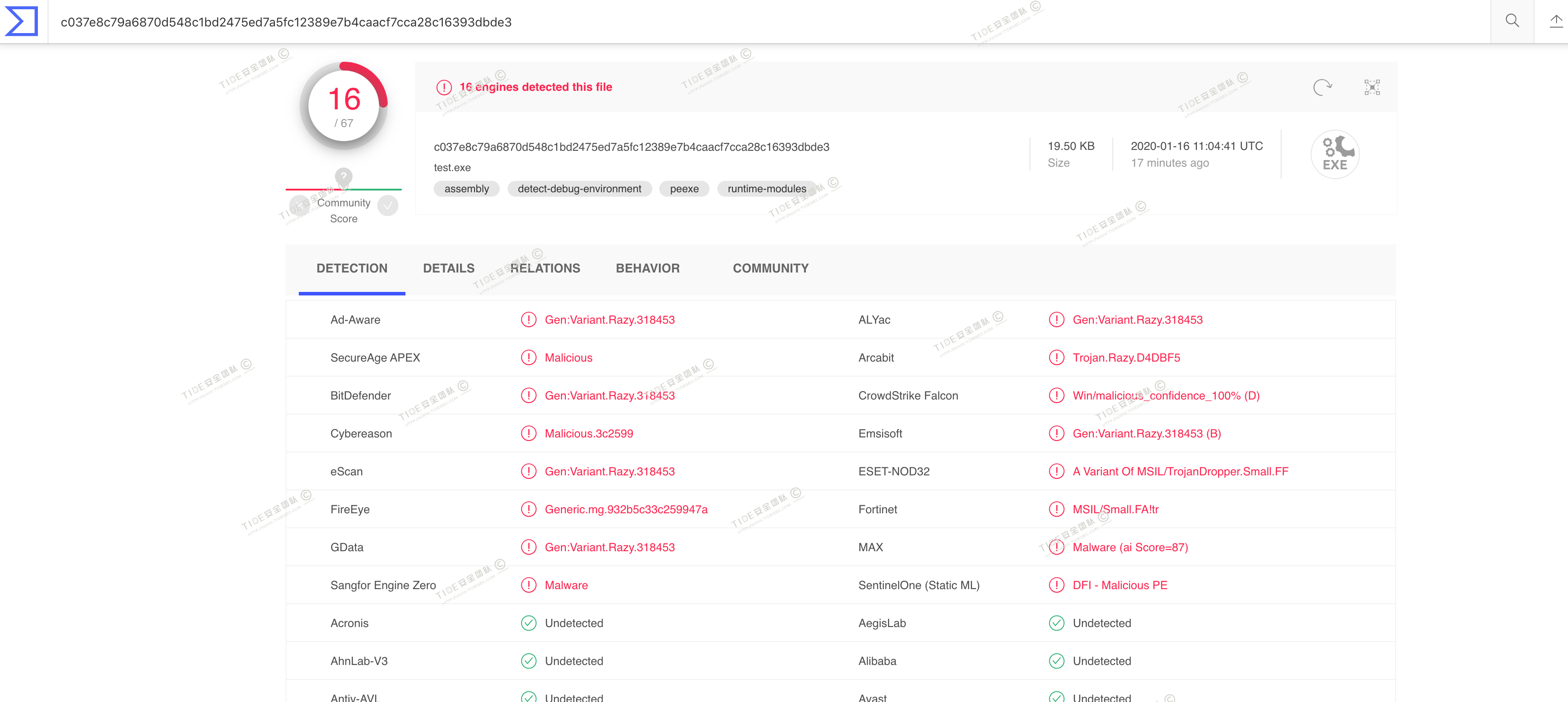Click the EXE file type icon

(x=1334, y=154)
